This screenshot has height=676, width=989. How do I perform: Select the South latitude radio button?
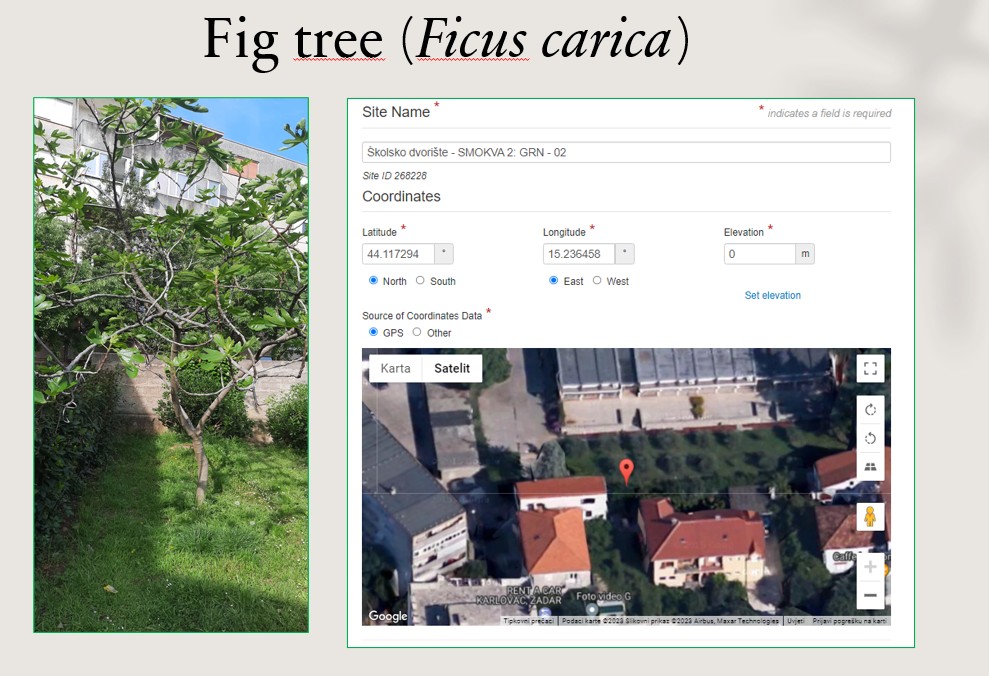[x=420, y=281]
